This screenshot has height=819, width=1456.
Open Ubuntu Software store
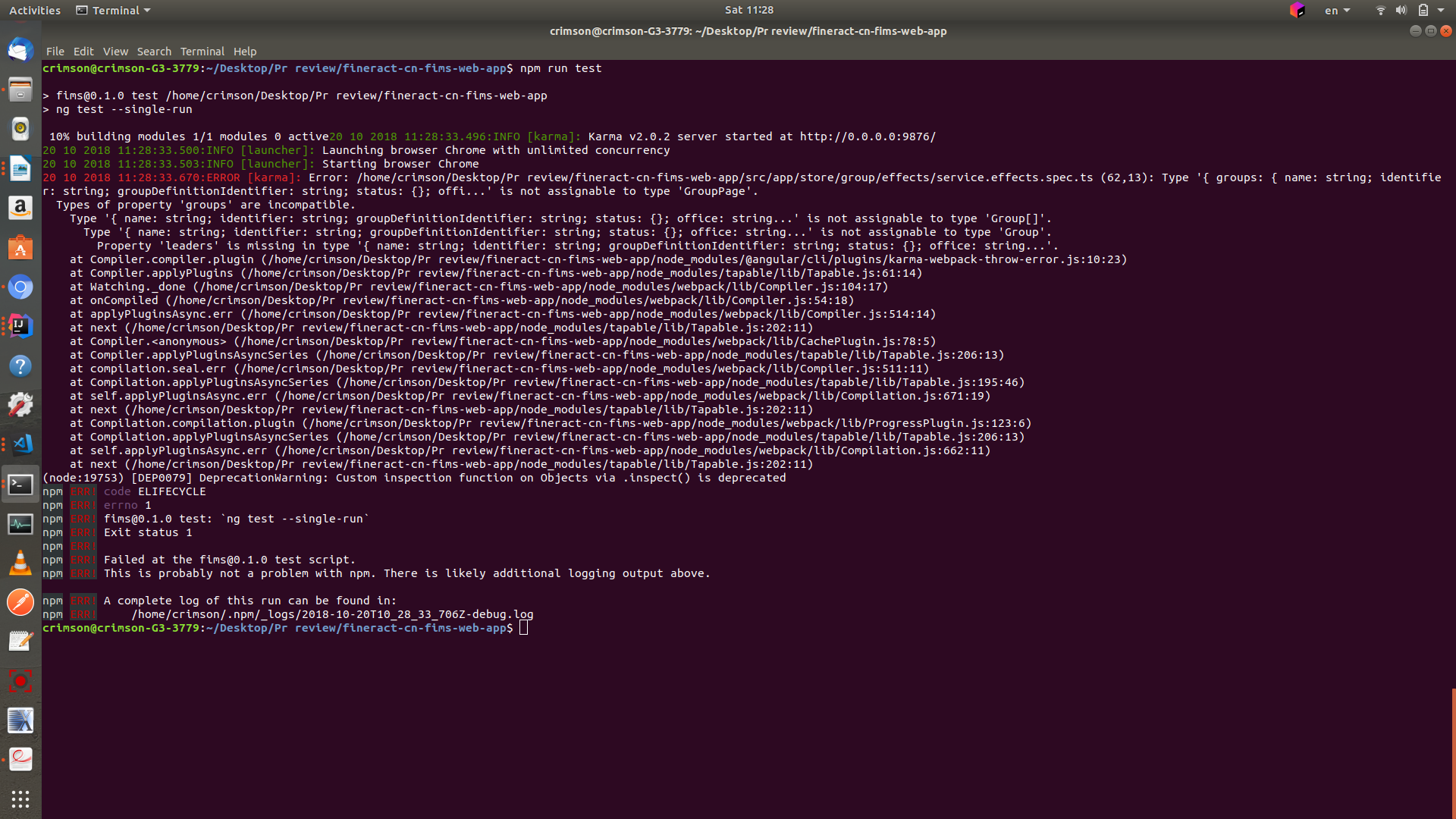coord(20,247)
